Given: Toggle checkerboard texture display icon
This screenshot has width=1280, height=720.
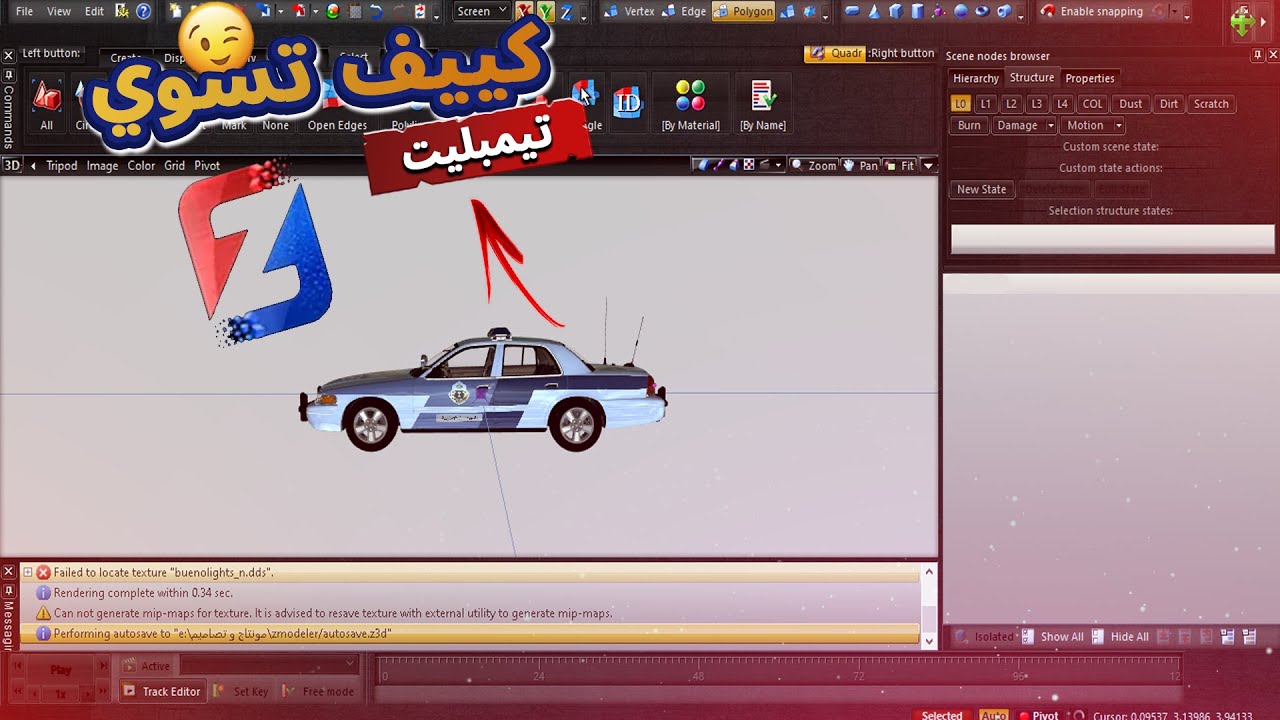Looking at the screenshot, I should [748, 165].
